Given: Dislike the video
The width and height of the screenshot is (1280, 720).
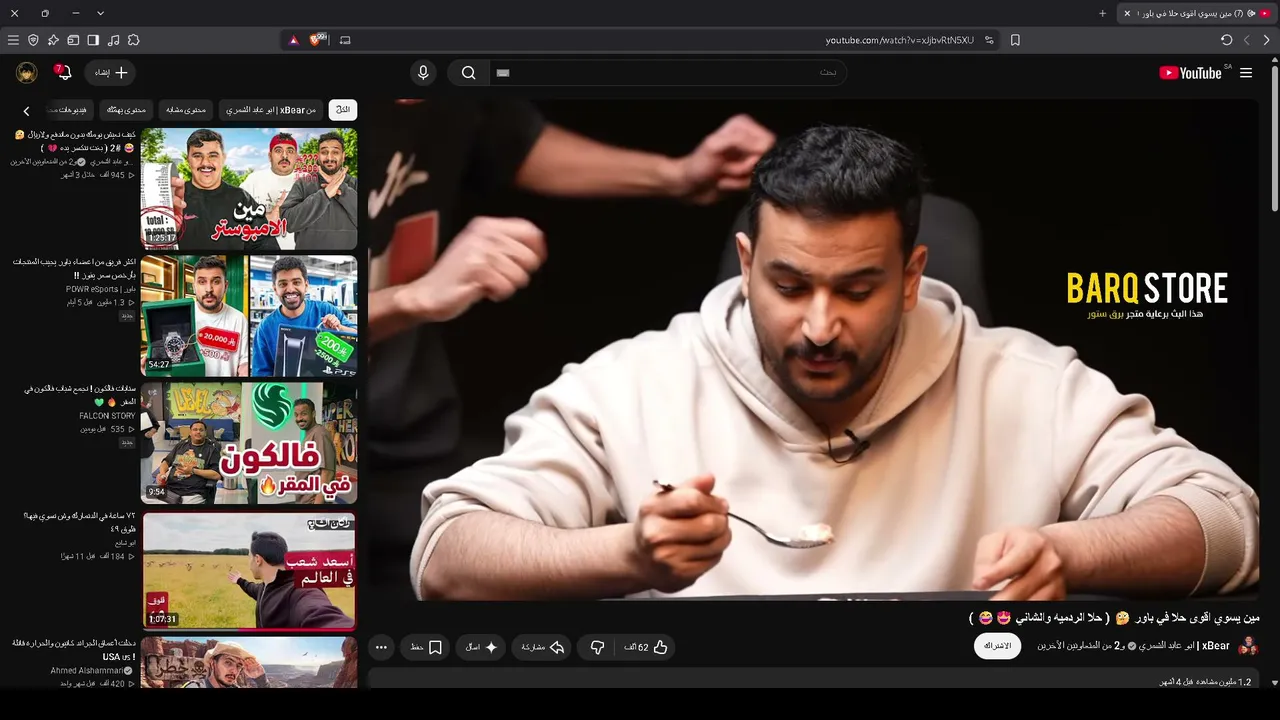Looking at the screenshot, I should 598,647.
